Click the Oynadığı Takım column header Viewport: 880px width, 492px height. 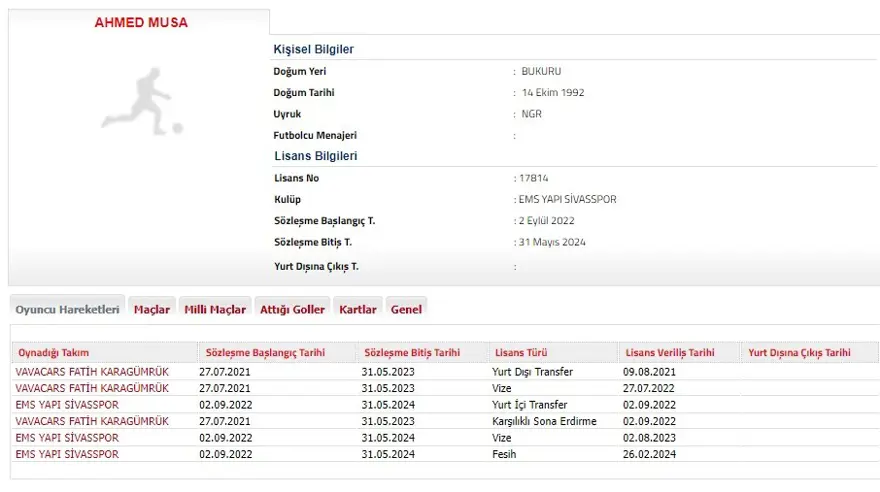click(x=54, y=353)
